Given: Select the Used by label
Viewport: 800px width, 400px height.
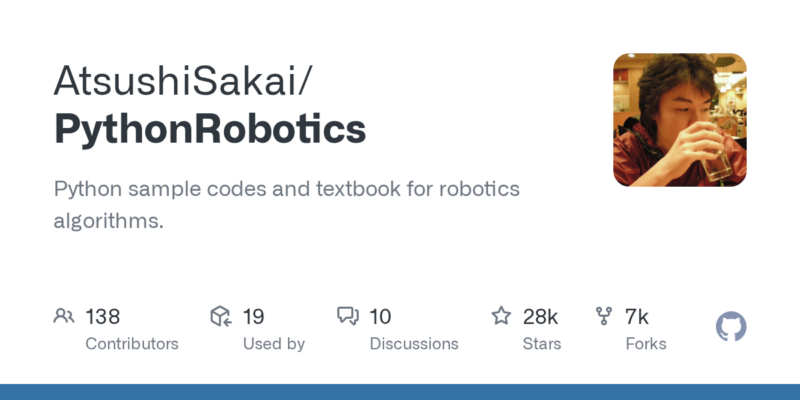Looking at the screenshot, I should tap(274, 343).
